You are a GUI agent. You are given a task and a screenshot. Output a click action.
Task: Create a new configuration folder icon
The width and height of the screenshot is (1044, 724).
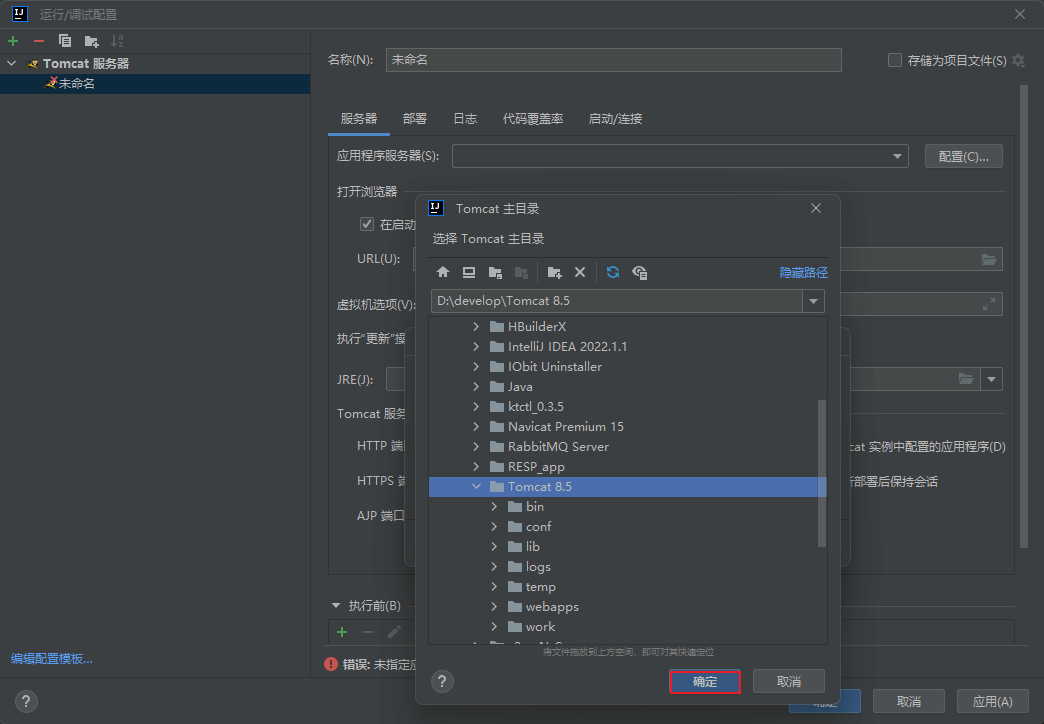tap(92, 41)
